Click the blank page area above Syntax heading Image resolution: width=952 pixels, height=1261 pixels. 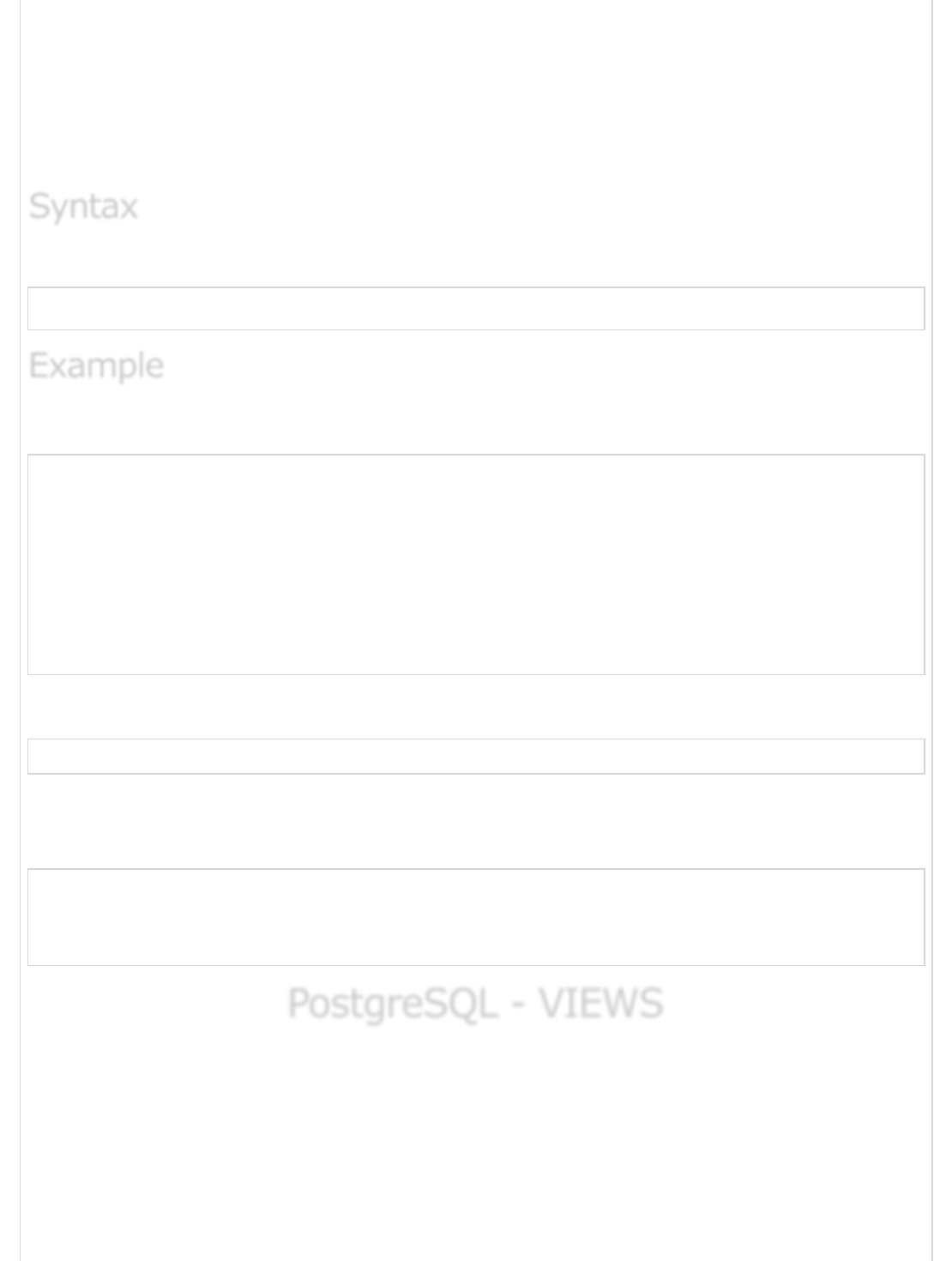(x=476, y=94)
